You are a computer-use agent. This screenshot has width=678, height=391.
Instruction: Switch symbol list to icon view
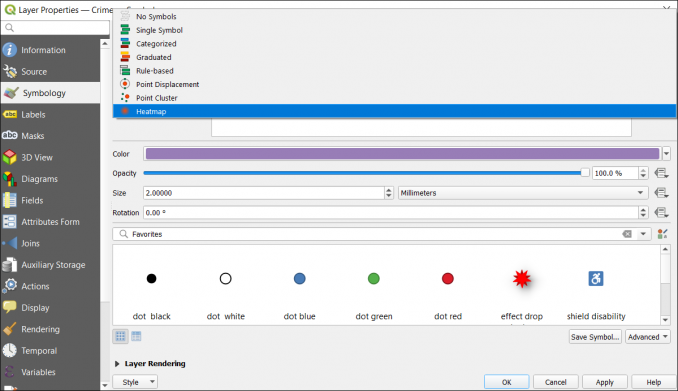pyautogui.click(x=120, y=336)
